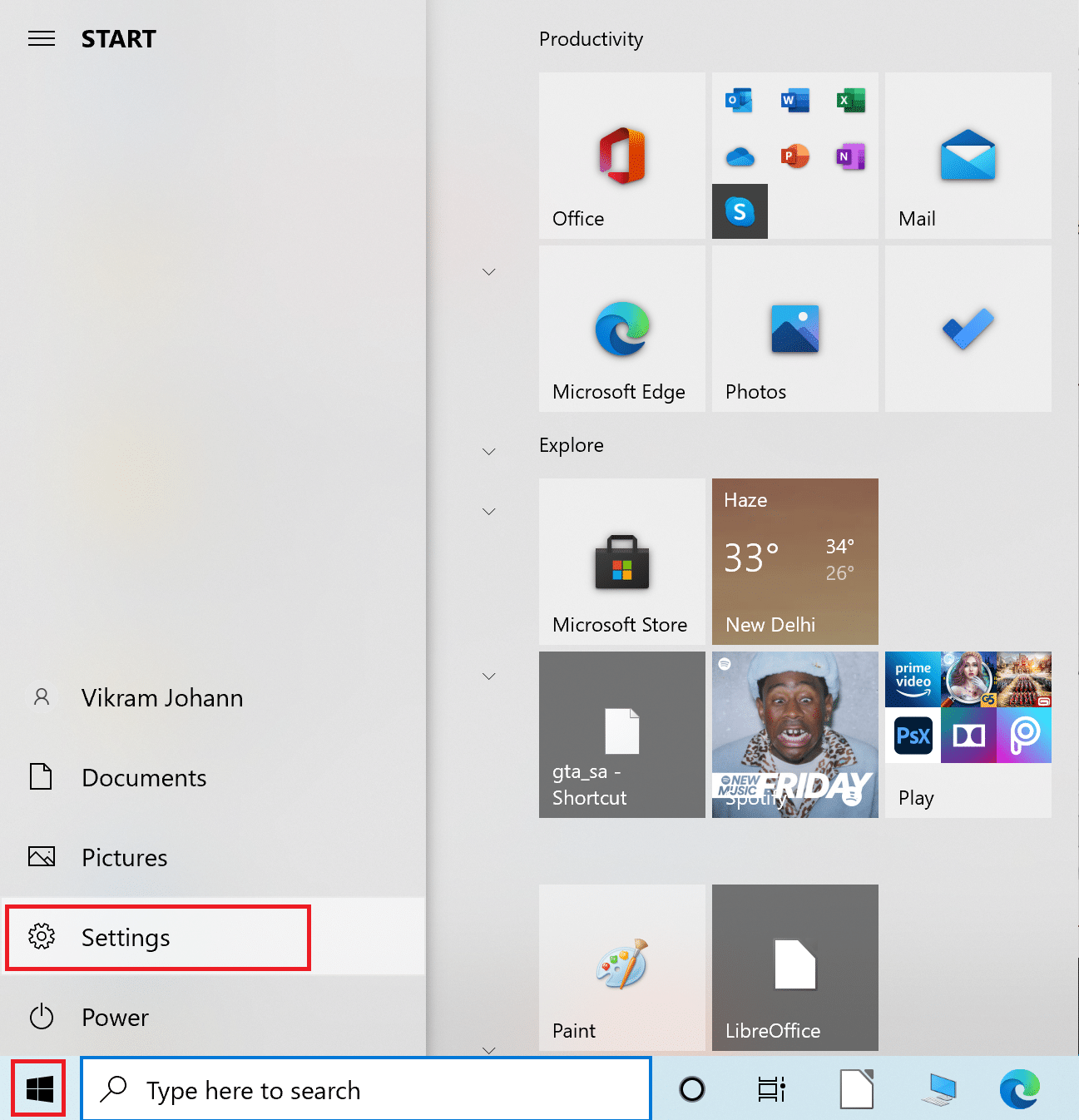Open the computer monitor icon on the taskbar
Image resolution: width=1079 pixels, height=1120 pixels.
tap(939, 1089)
